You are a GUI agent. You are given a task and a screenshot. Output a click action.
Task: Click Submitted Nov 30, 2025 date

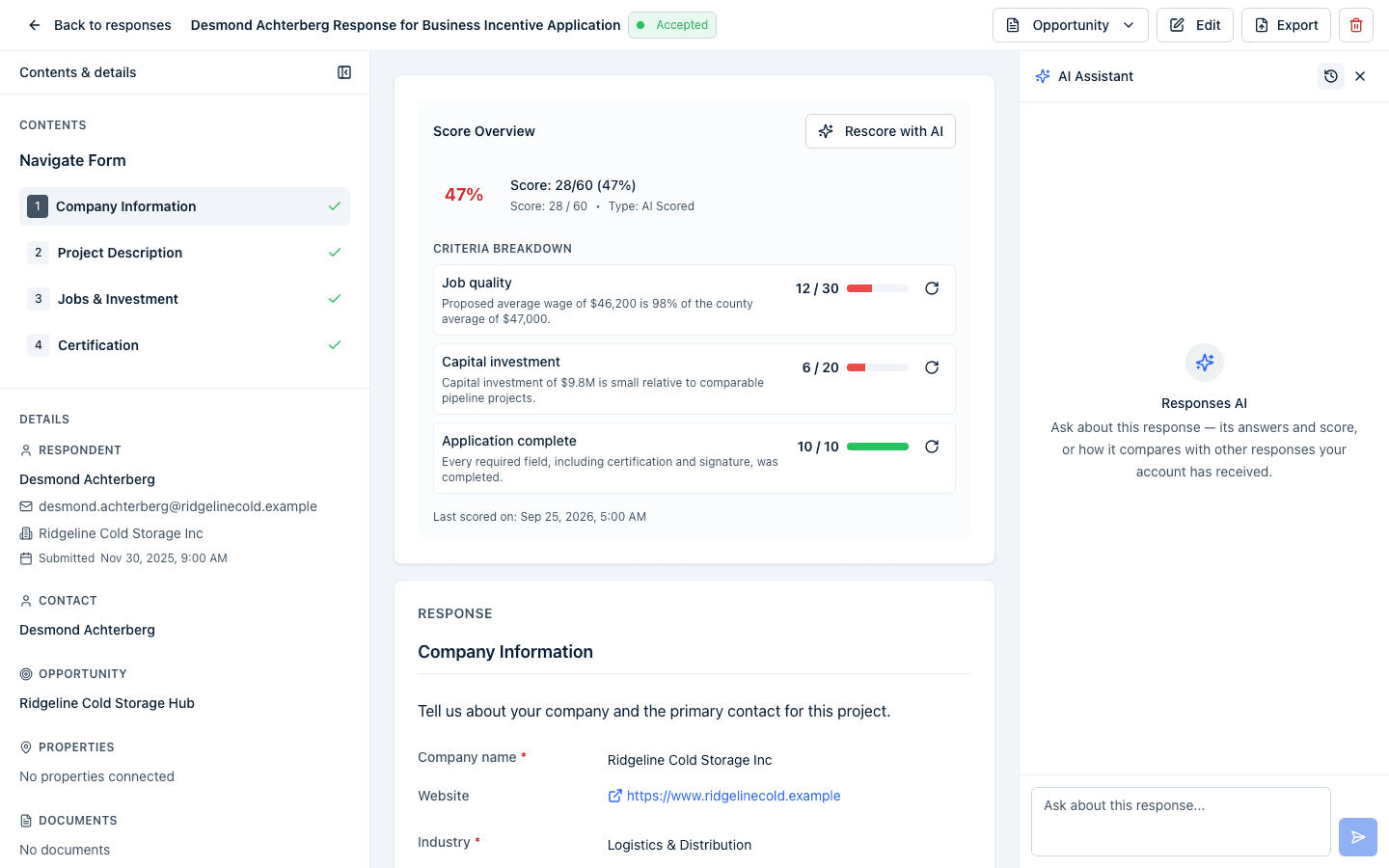pos(133,558)
